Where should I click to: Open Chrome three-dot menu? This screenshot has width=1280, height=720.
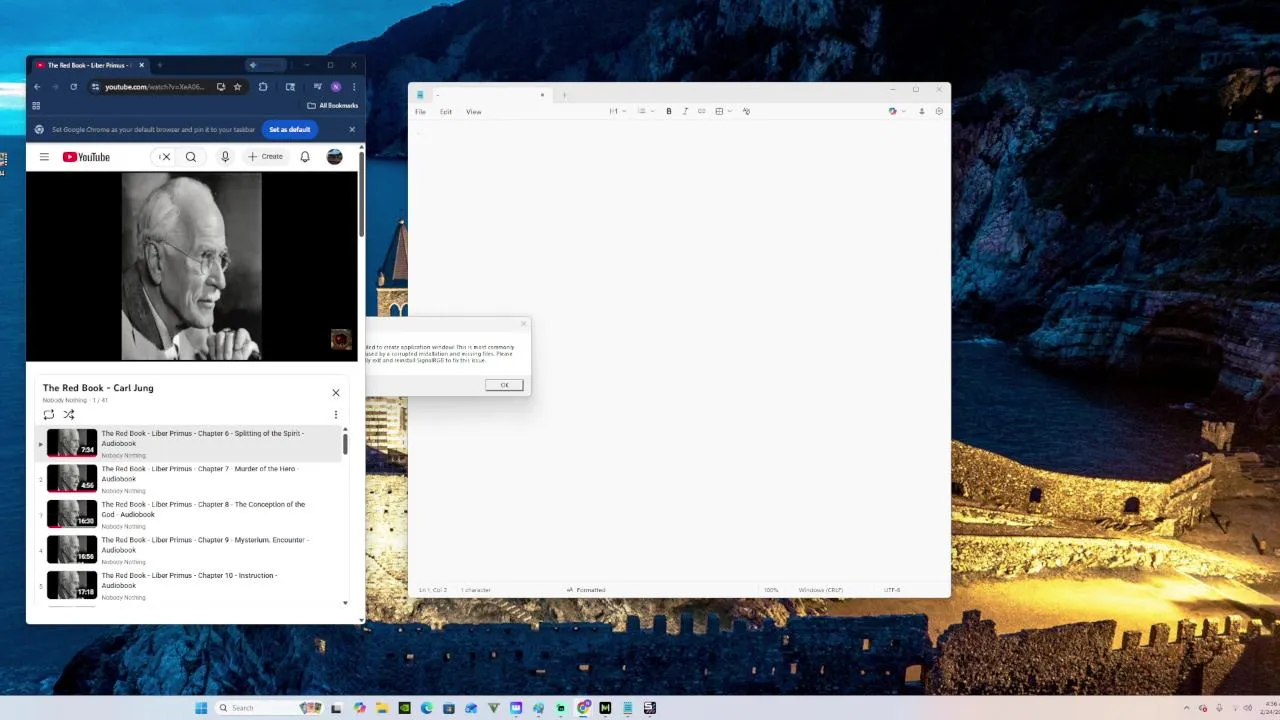[x=353, y=87]
